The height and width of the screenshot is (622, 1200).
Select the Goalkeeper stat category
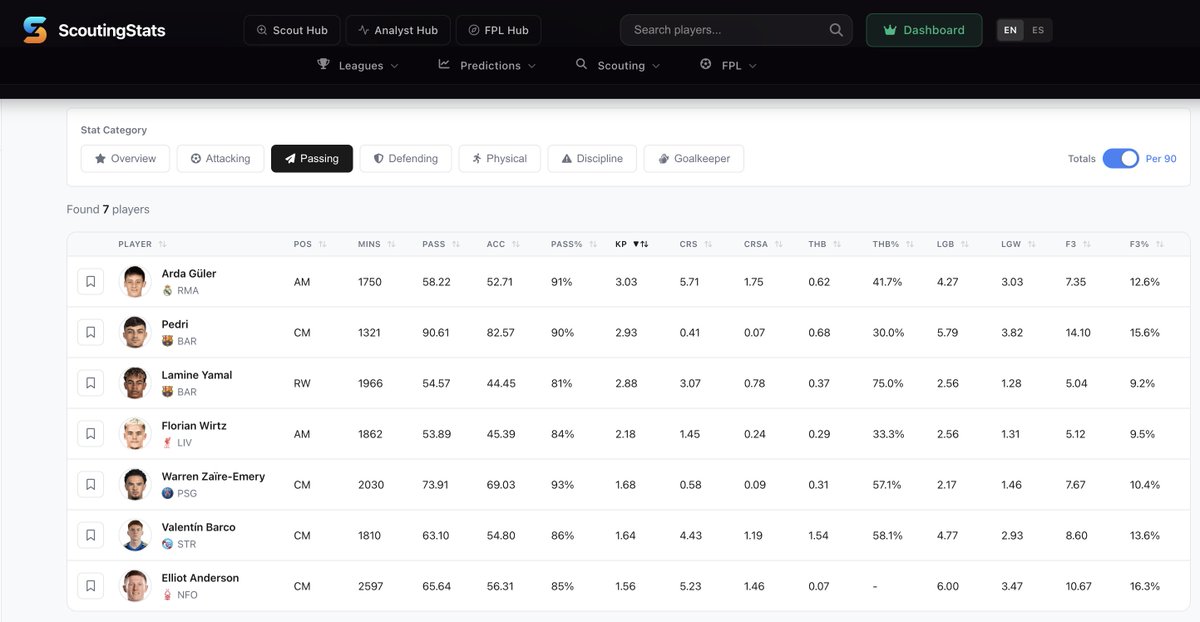(x=694, y=158)
